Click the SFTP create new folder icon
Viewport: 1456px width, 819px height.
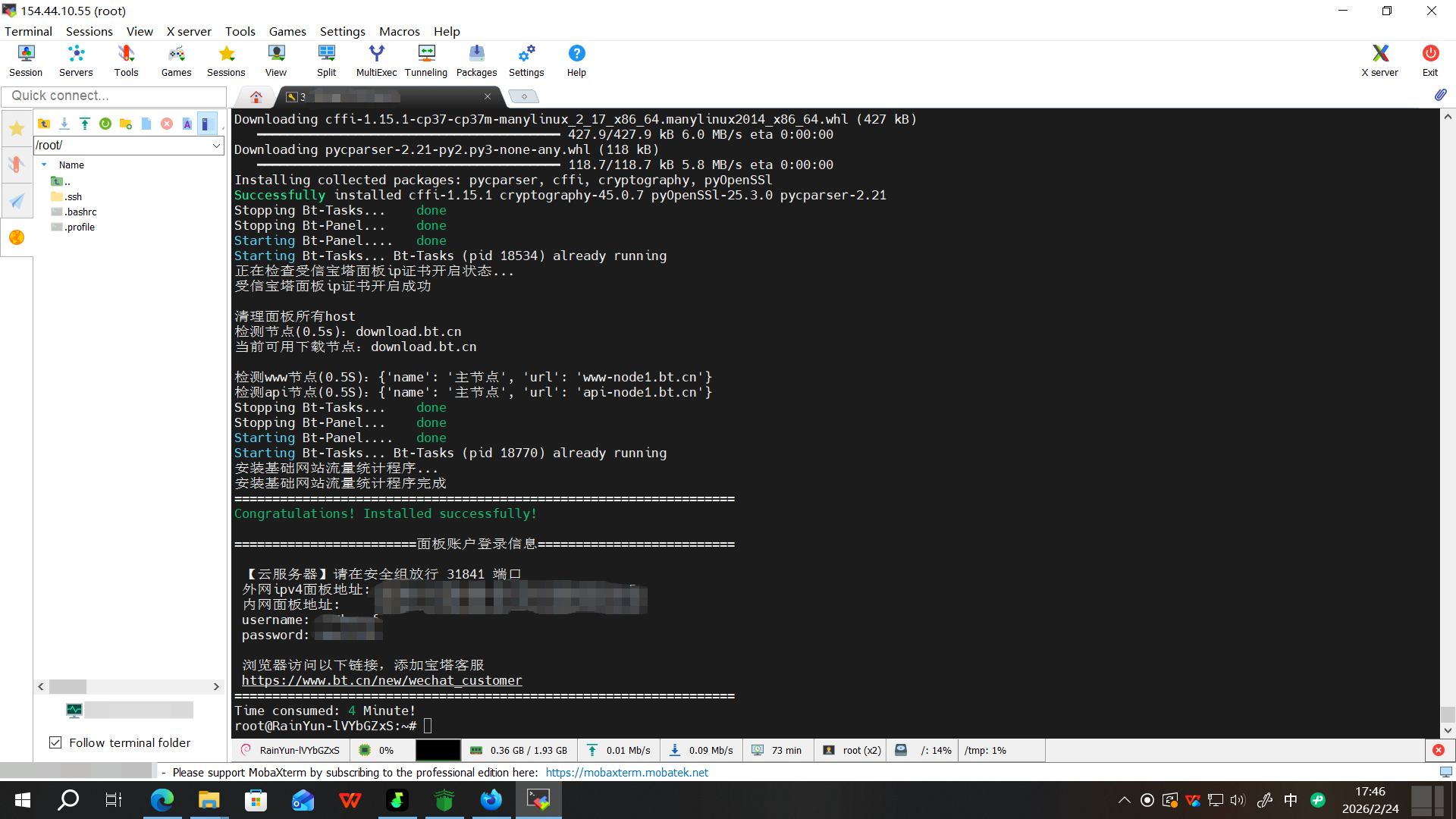(x=126, y=124)
